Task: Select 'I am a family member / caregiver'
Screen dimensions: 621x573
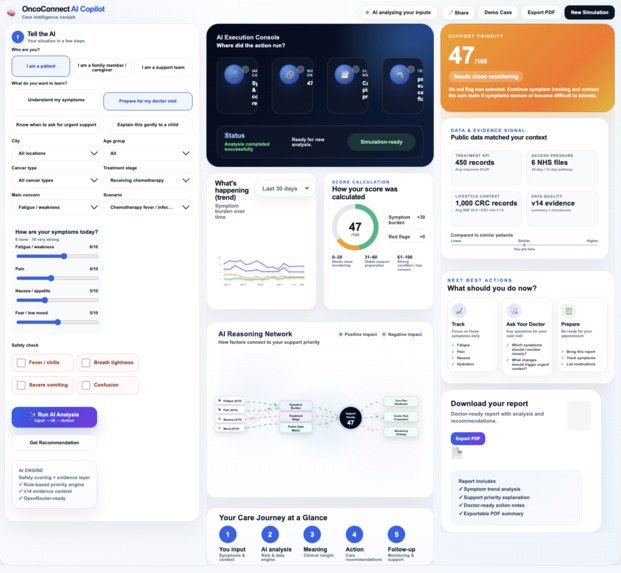Action: [x=102, y=67]
